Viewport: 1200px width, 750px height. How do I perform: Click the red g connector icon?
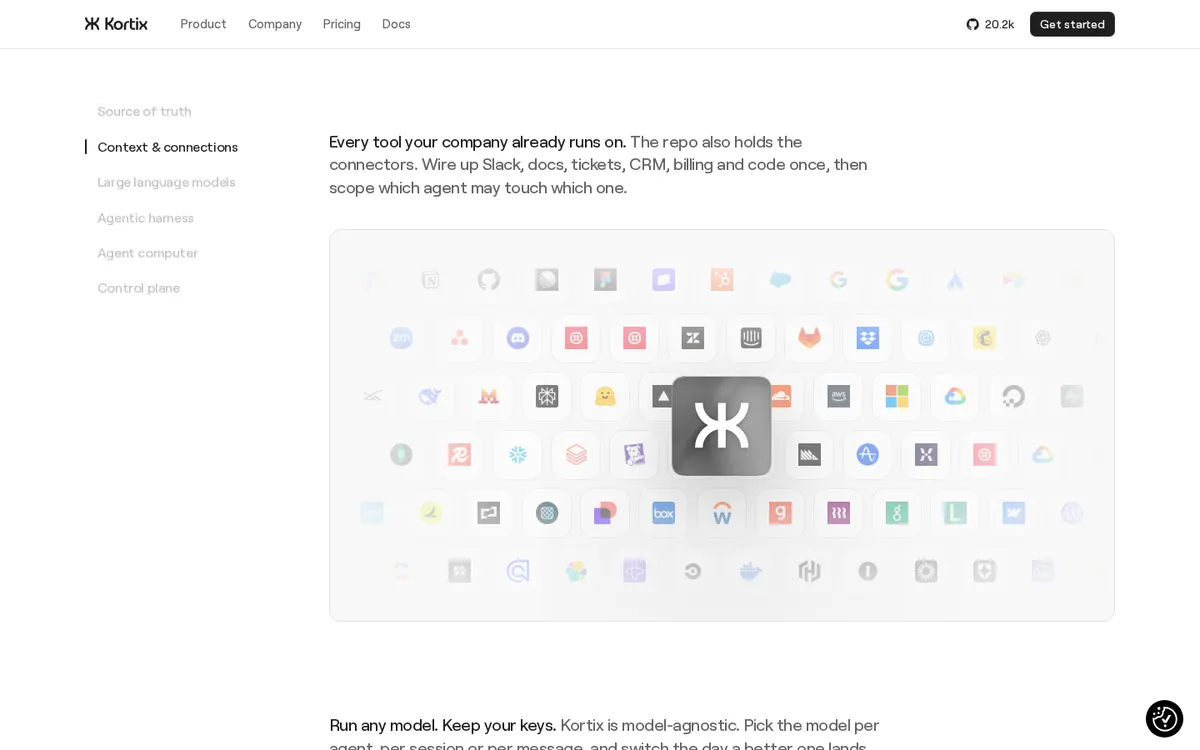click(x=780, y=513)
